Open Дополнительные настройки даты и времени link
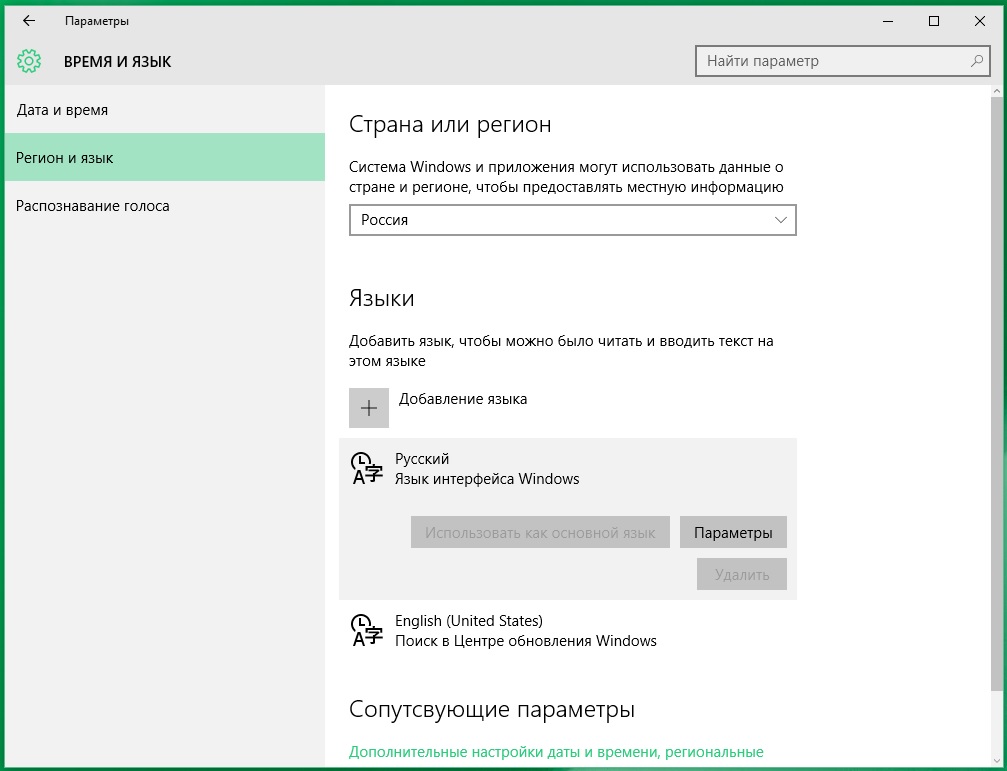This screenshot has width=1007, height=771. pyautogui.click(x=556, y=750)
